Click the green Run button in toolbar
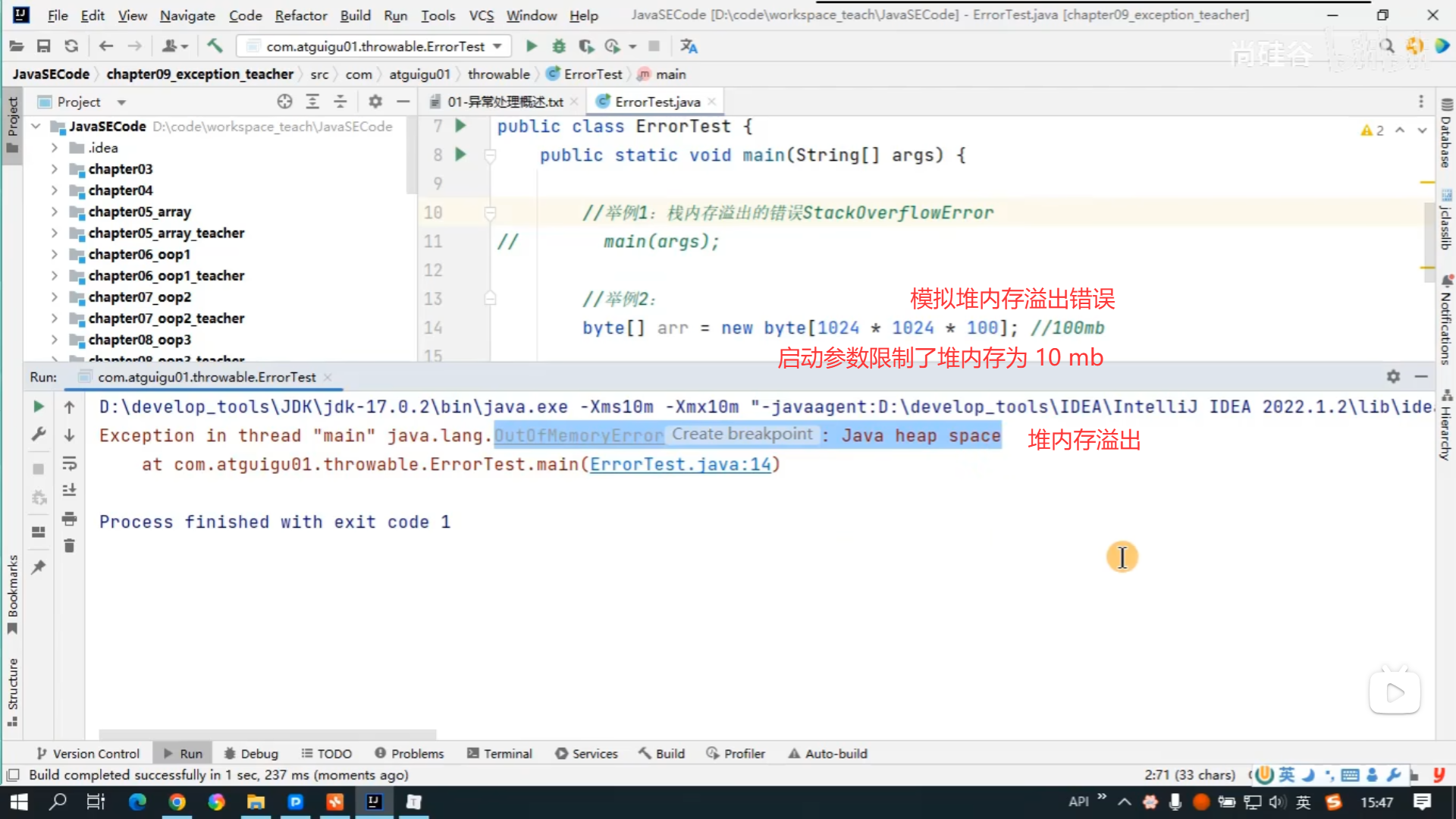Viewport: 1456px width, 819px height. click(531, 46)
